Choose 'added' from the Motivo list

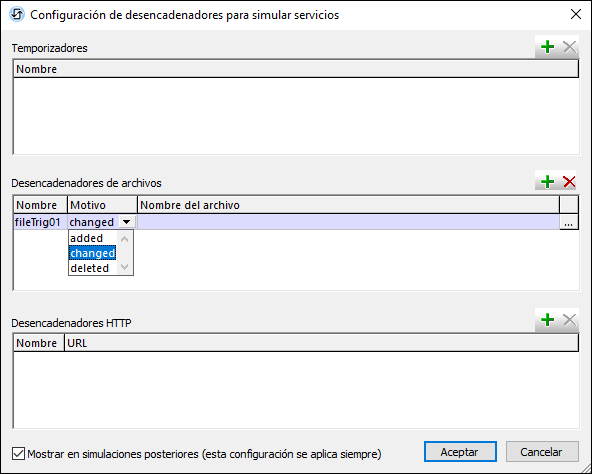coord(86,238)
